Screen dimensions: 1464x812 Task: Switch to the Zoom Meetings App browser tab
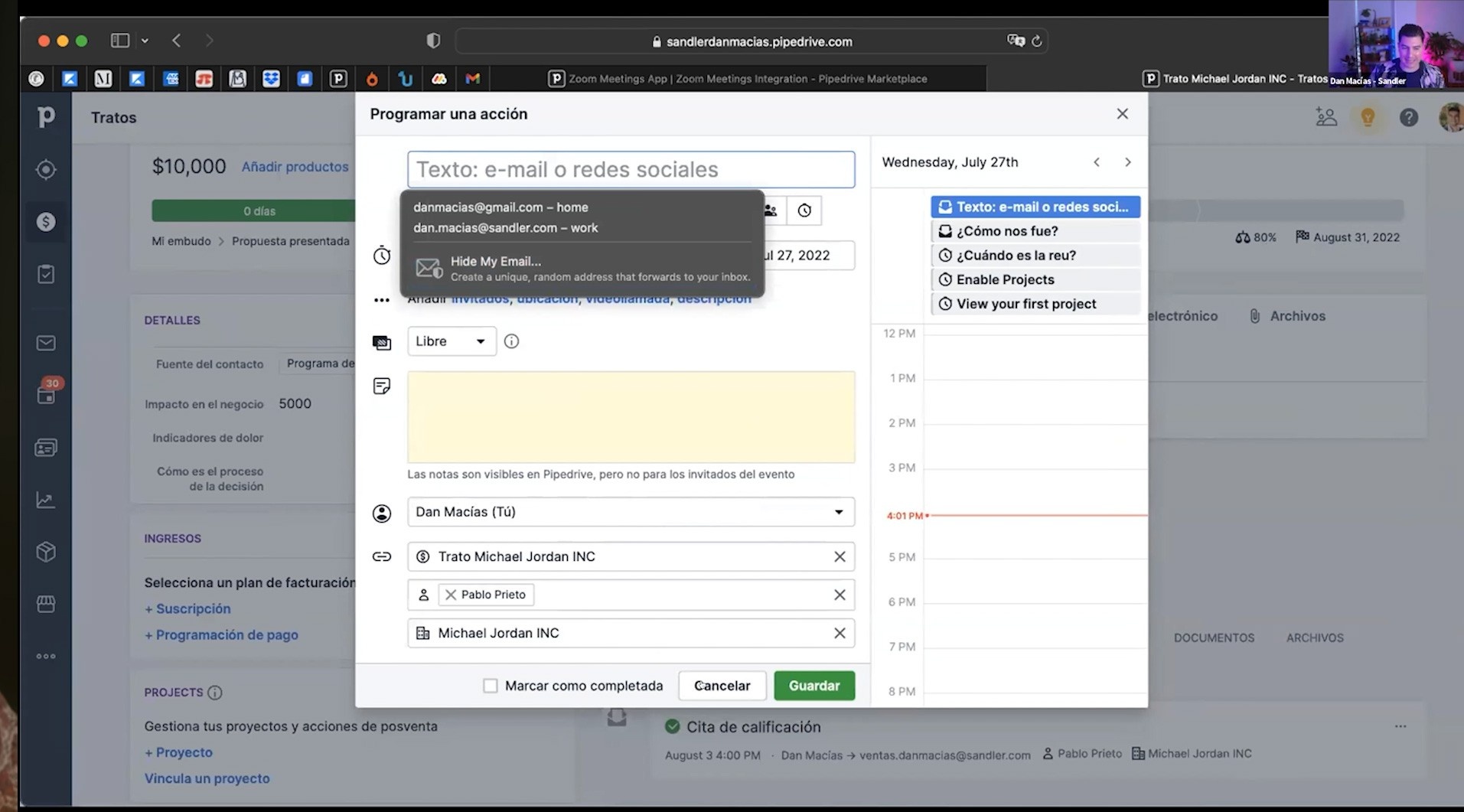coord(737,79)
